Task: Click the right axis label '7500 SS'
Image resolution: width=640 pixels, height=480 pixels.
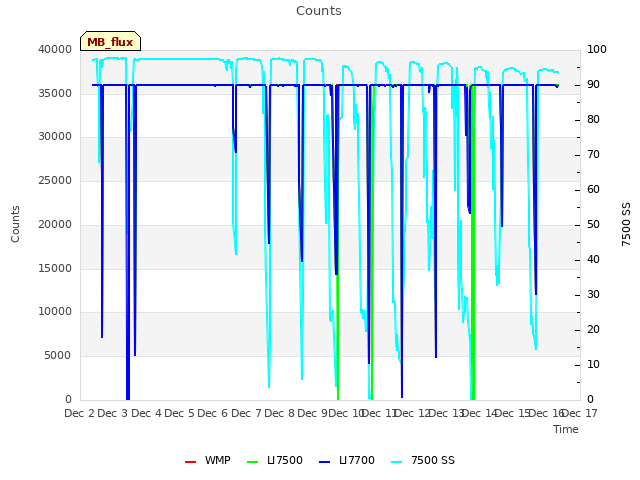Action: click(x=626, y=224)
